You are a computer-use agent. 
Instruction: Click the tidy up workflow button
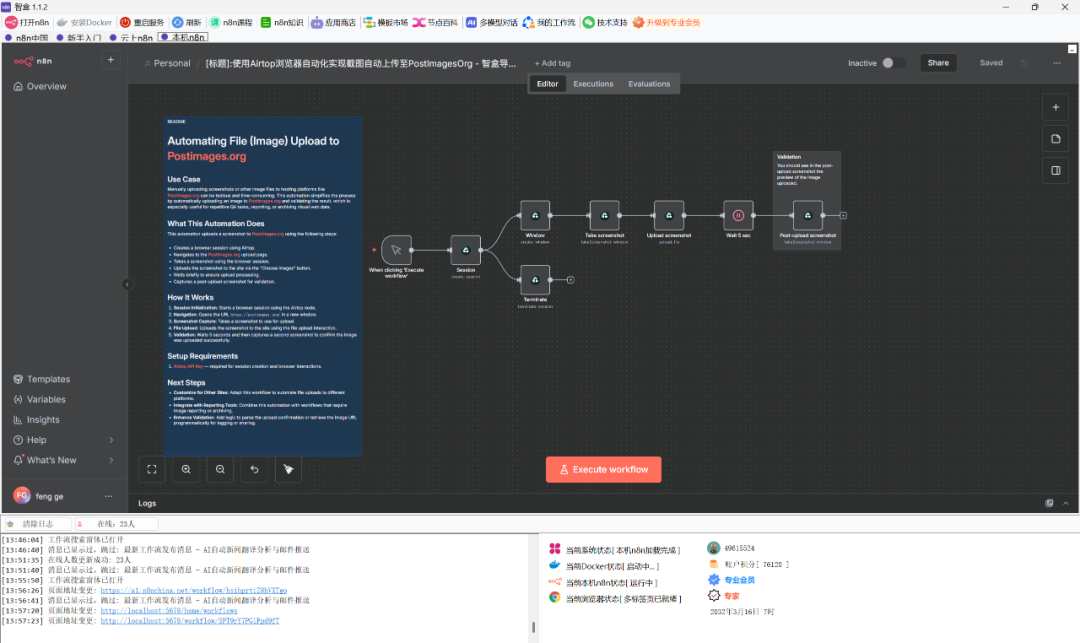pos(289,470)
